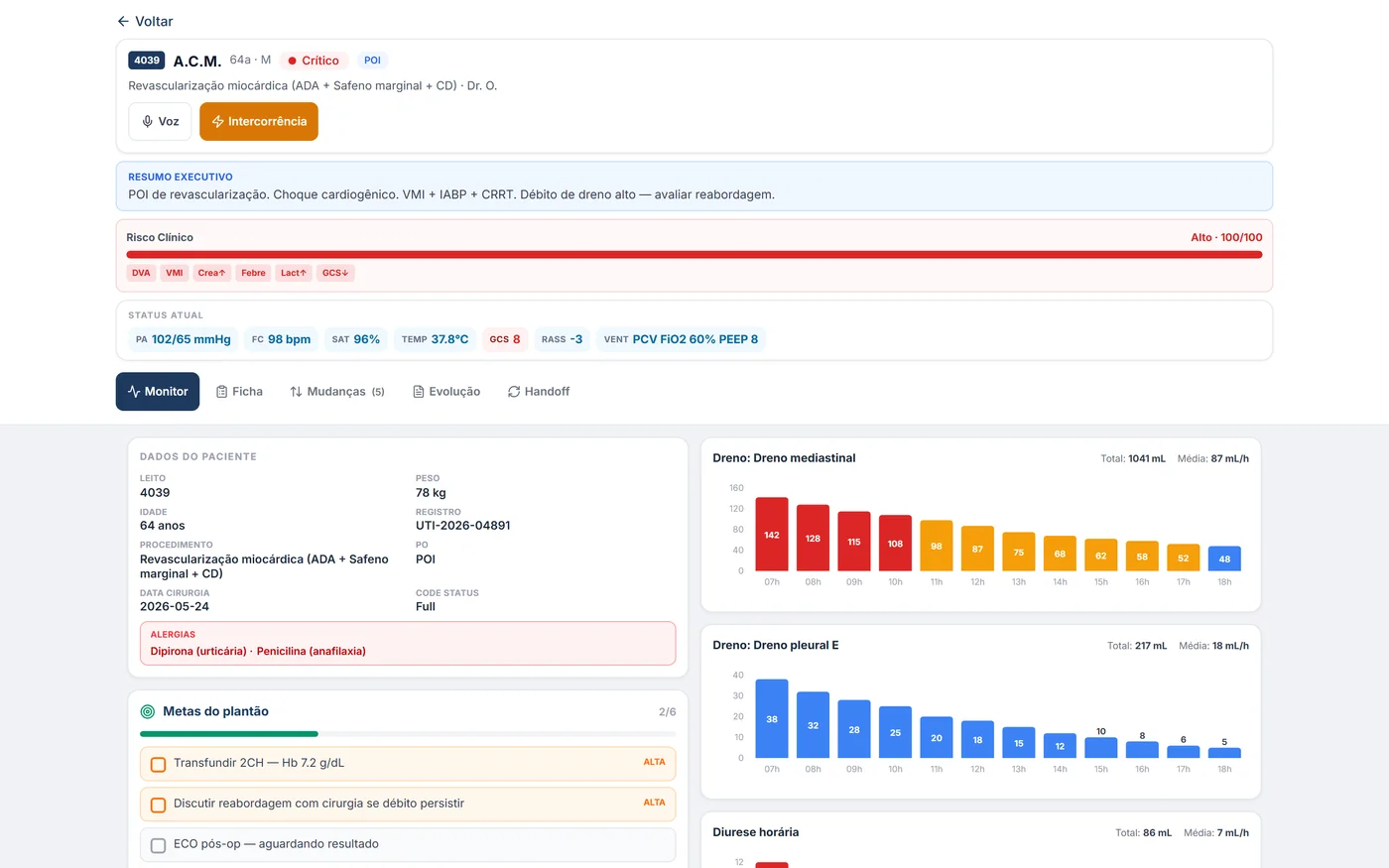1389x868 pixels.
Task: Click the document icon on the Evolução tab
Action: (x=419, y=392)
